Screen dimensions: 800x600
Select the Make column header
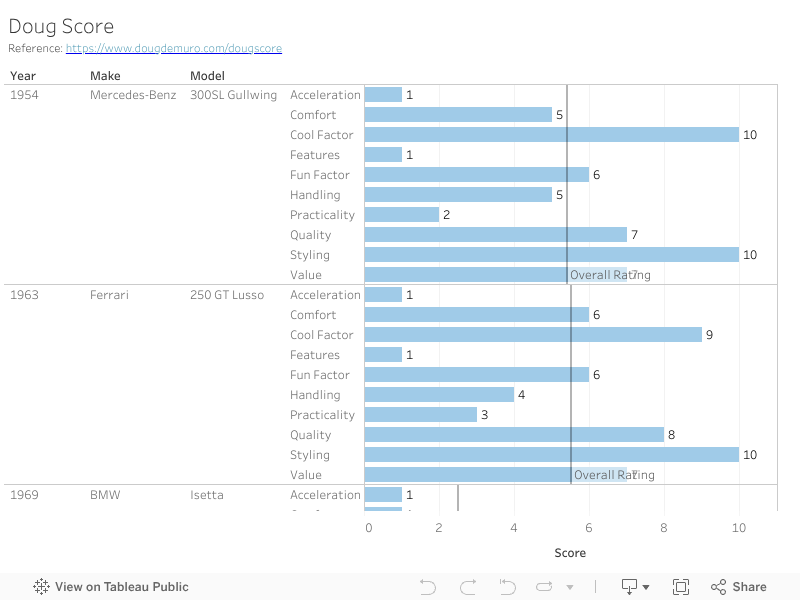click(105, 76)
